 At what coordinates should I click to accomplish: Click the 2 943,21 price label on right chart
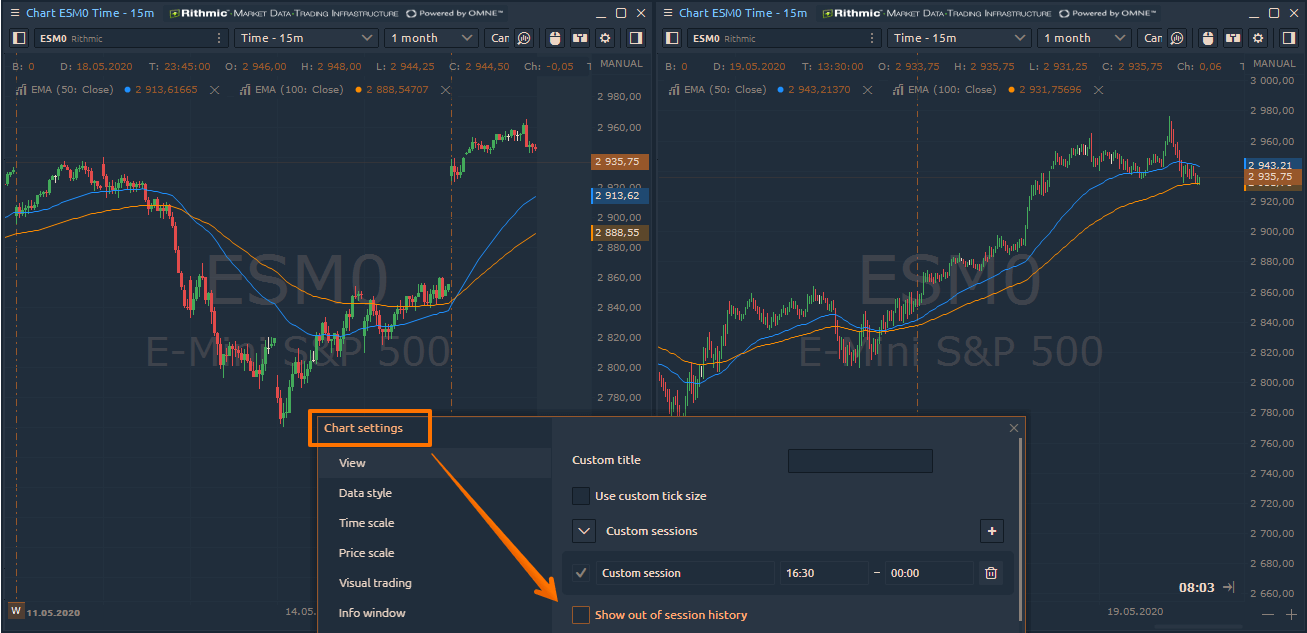coord(1272,165)
